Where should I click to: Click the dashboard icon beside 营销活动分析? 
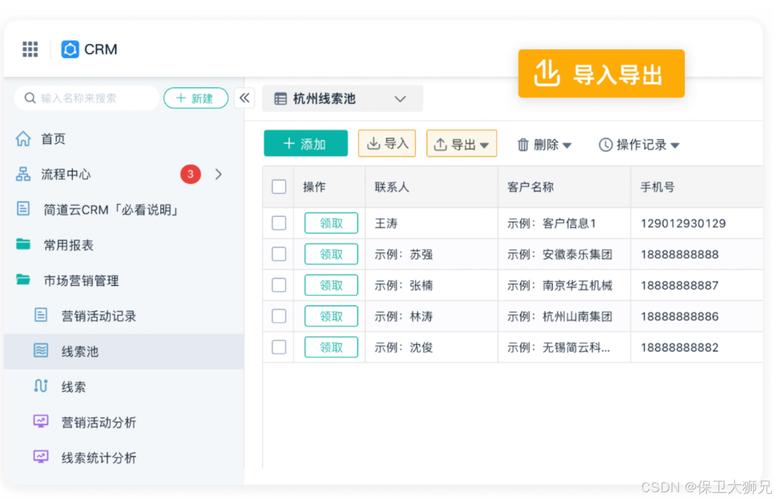[41, 421]
